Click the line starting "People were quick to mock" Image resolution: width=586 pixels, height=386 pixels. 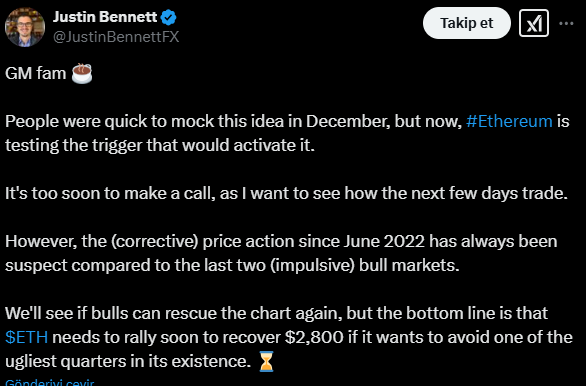(x=287, y=122)
